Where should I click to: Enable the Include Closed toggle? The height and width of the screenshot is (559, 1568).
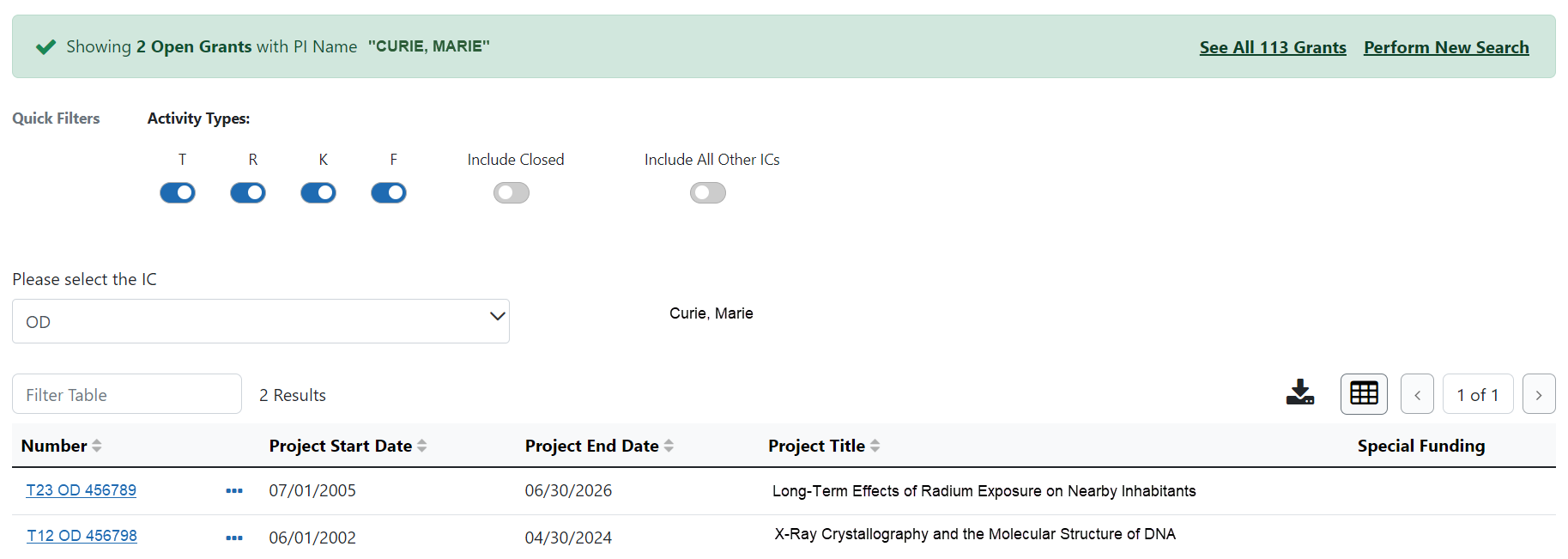(512, 193)
